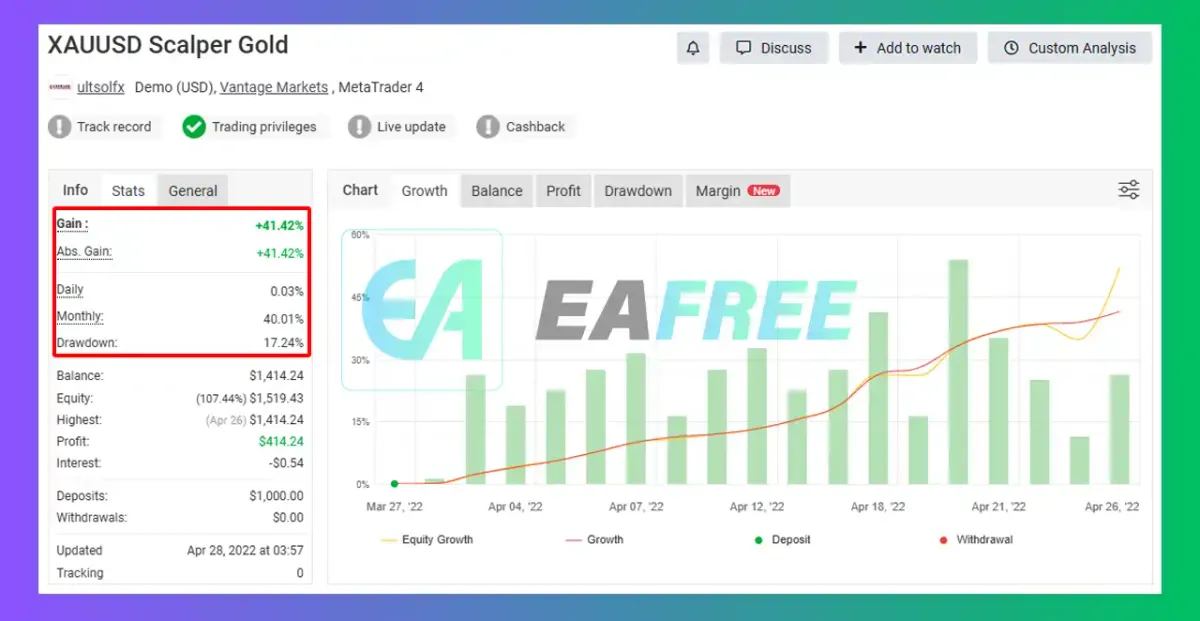Click the Apr 26, '22 axis label

point(1112,507)
